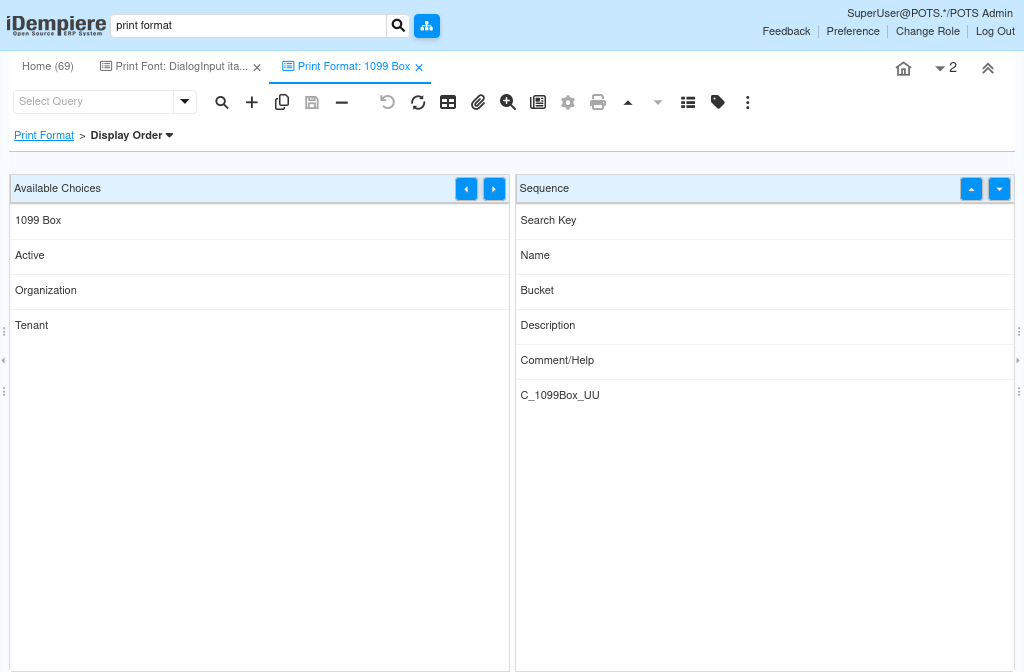This screenshot has width=1024, height=672.
Task: Close the Print Font tab
Action: pos(257,67)
